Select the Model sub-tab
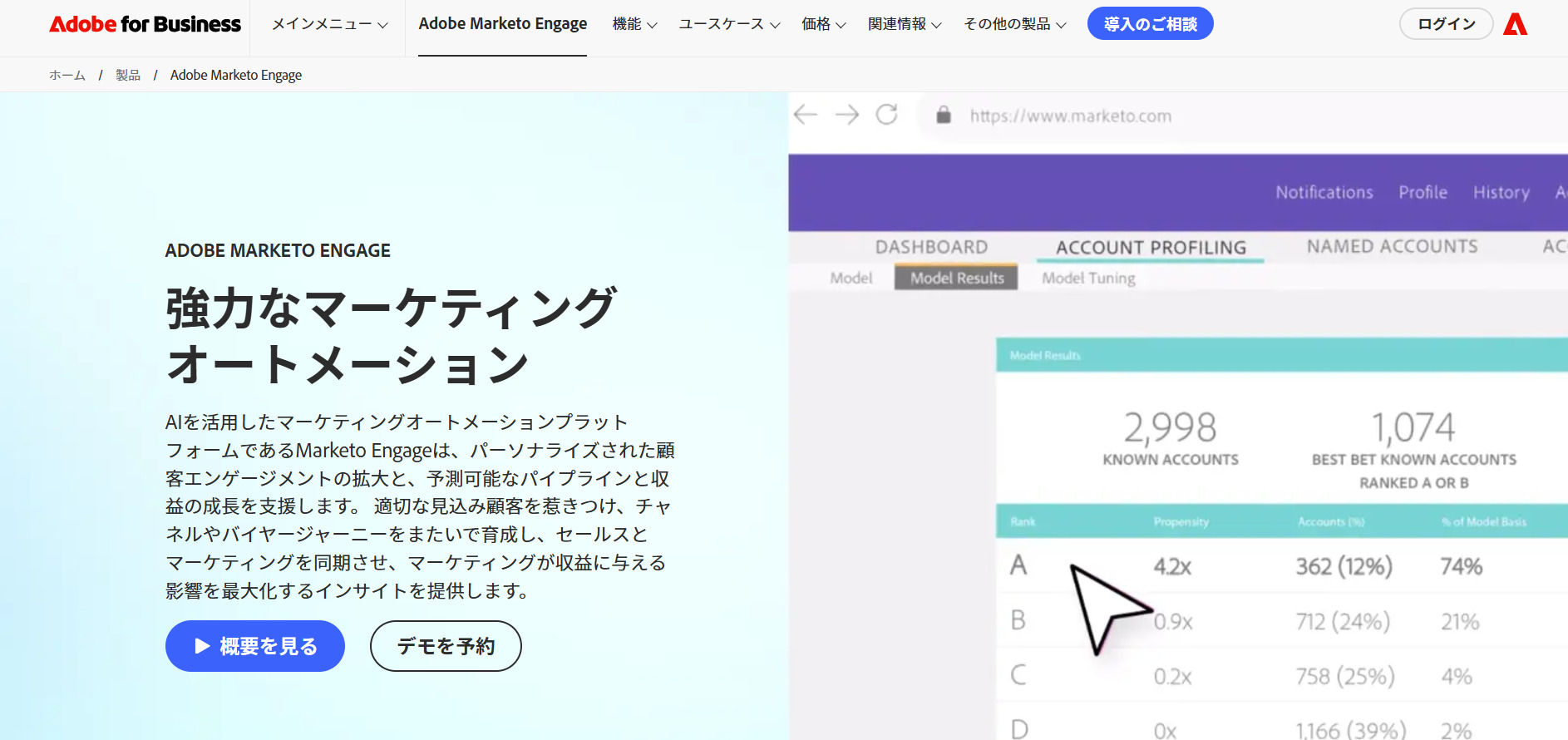The height and width of the screenshot is (740, 1568). tap(851, 278)
